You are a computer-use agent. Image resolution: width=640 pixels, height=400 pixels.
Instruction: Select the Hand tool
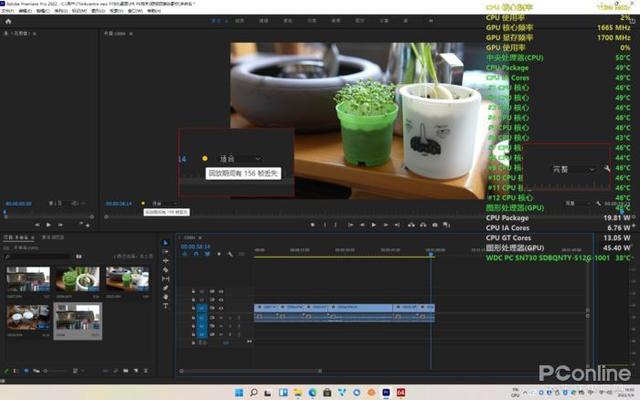tap(165, 297)
